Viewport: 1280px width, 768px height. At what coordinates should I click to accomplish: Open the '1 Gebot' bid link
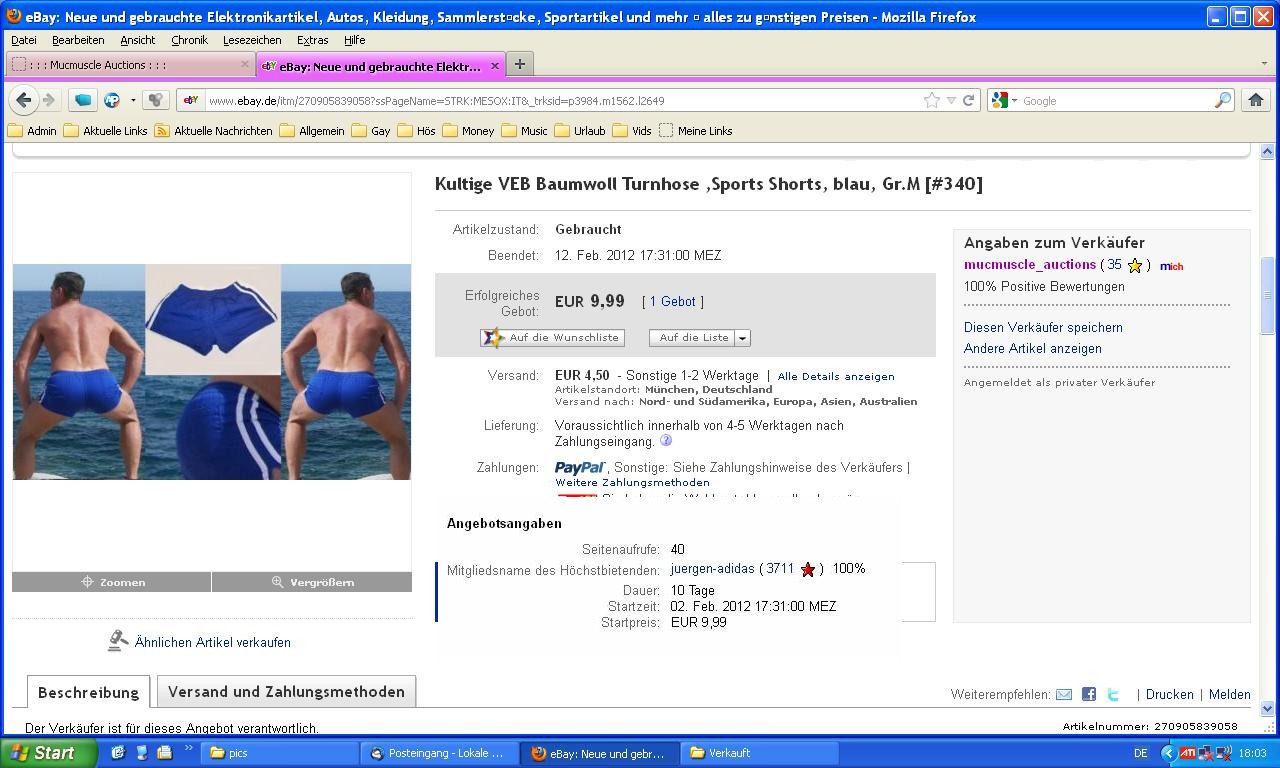pos(672,301)
